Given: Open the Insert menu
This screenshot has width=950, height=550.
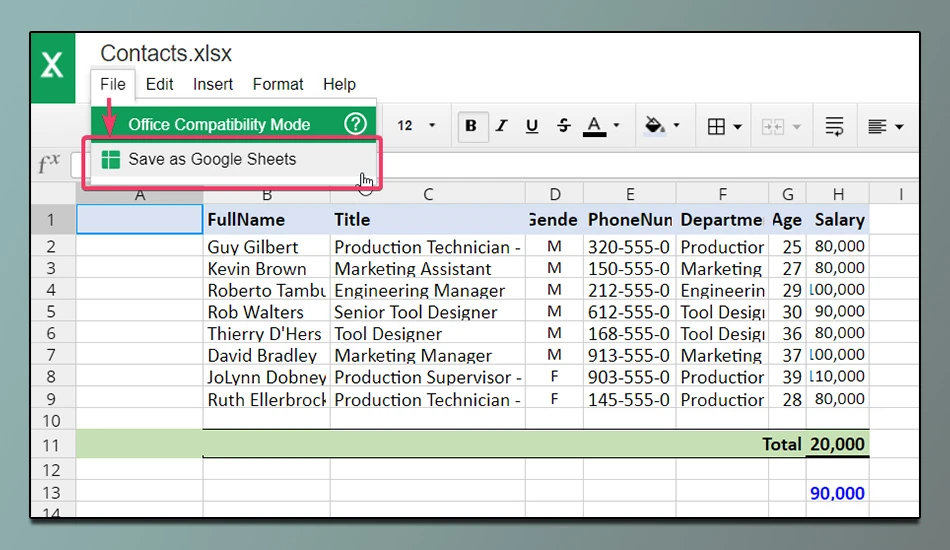Looking at the screenshot, I should tap(213, 84).
